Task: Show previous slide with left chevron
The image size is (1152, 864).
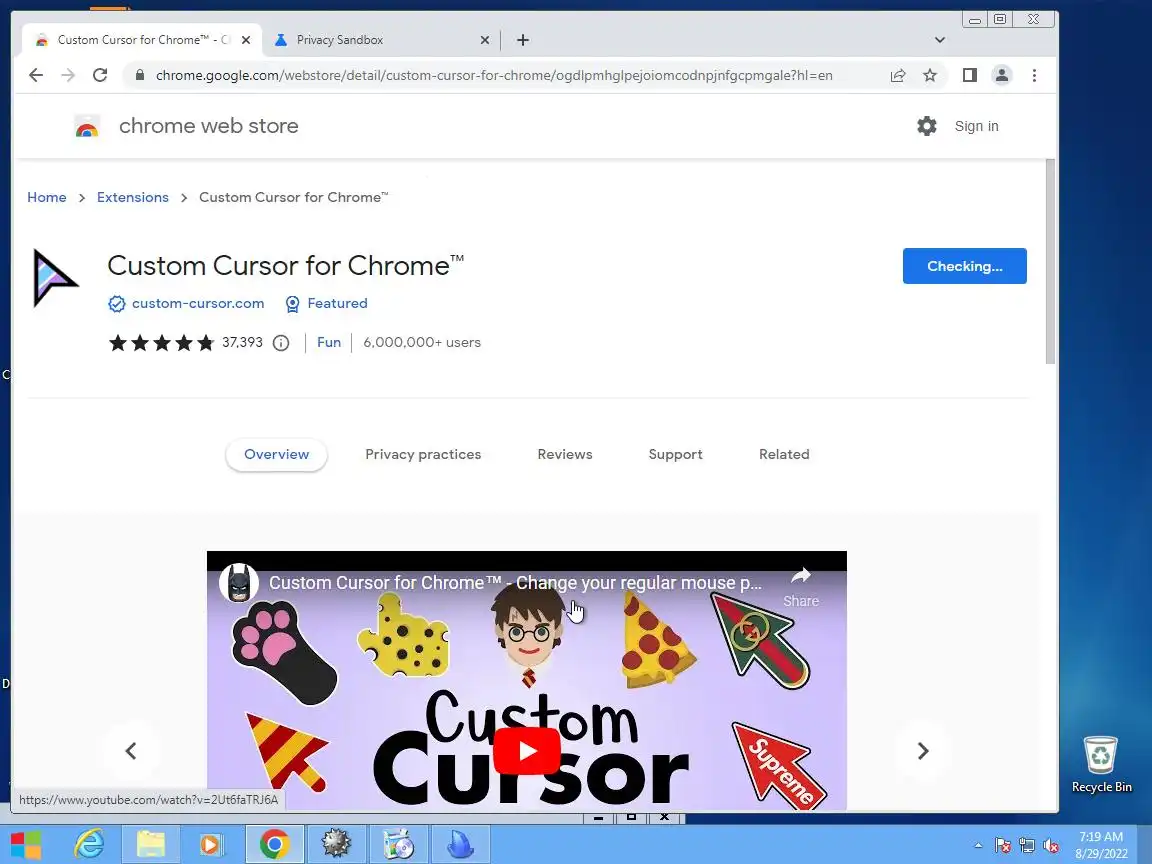Action: 131,751
